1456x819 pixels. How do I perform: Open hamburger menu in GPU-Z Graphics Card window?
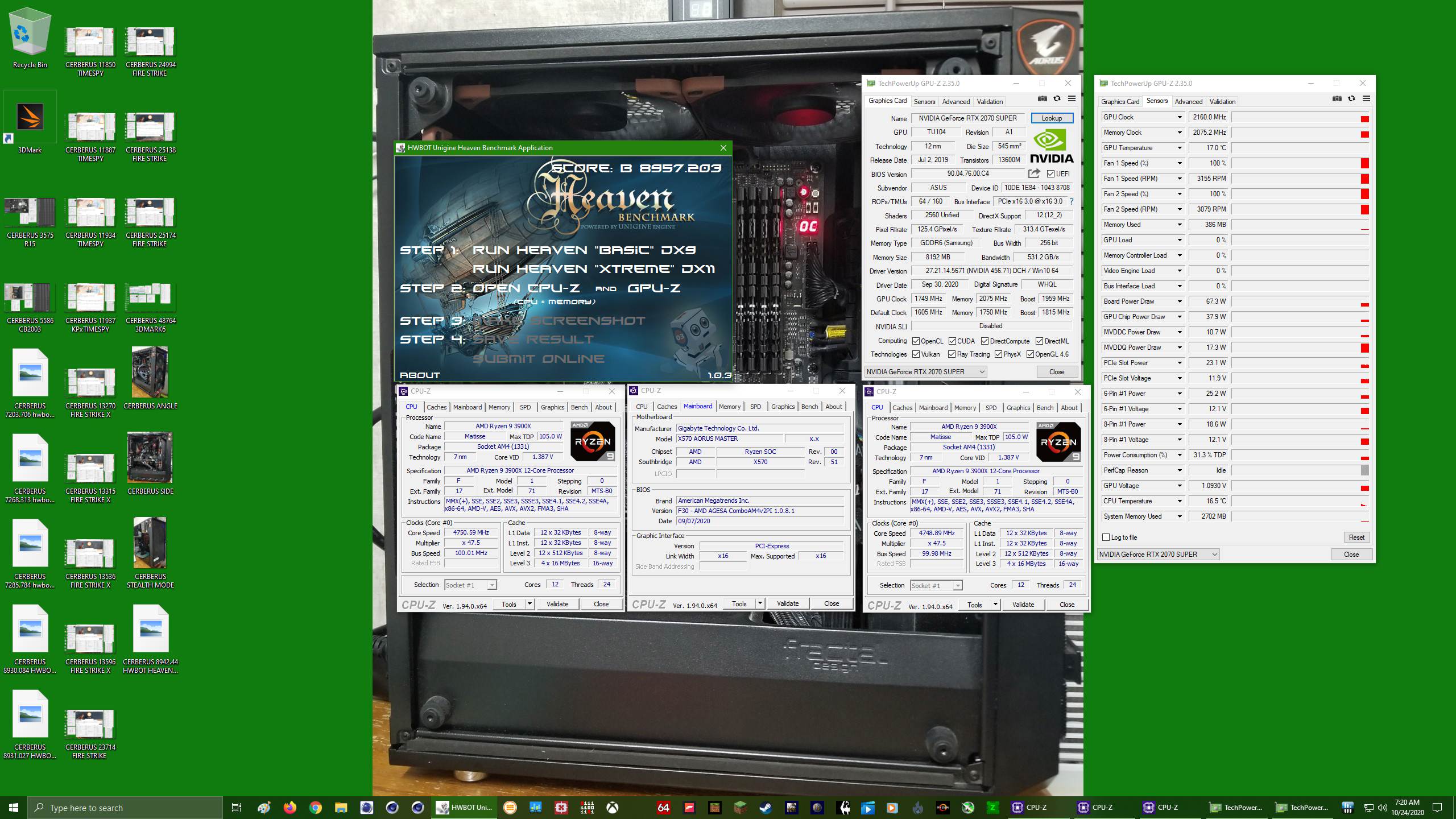coord(1072,98)
